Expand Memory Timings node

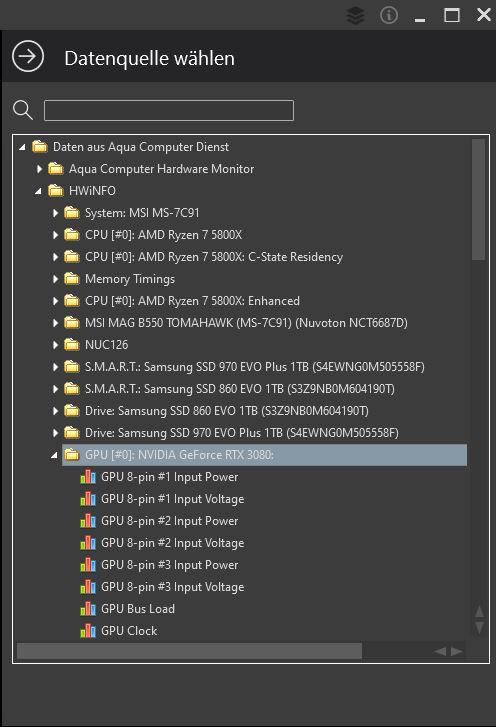pos(55,279)
